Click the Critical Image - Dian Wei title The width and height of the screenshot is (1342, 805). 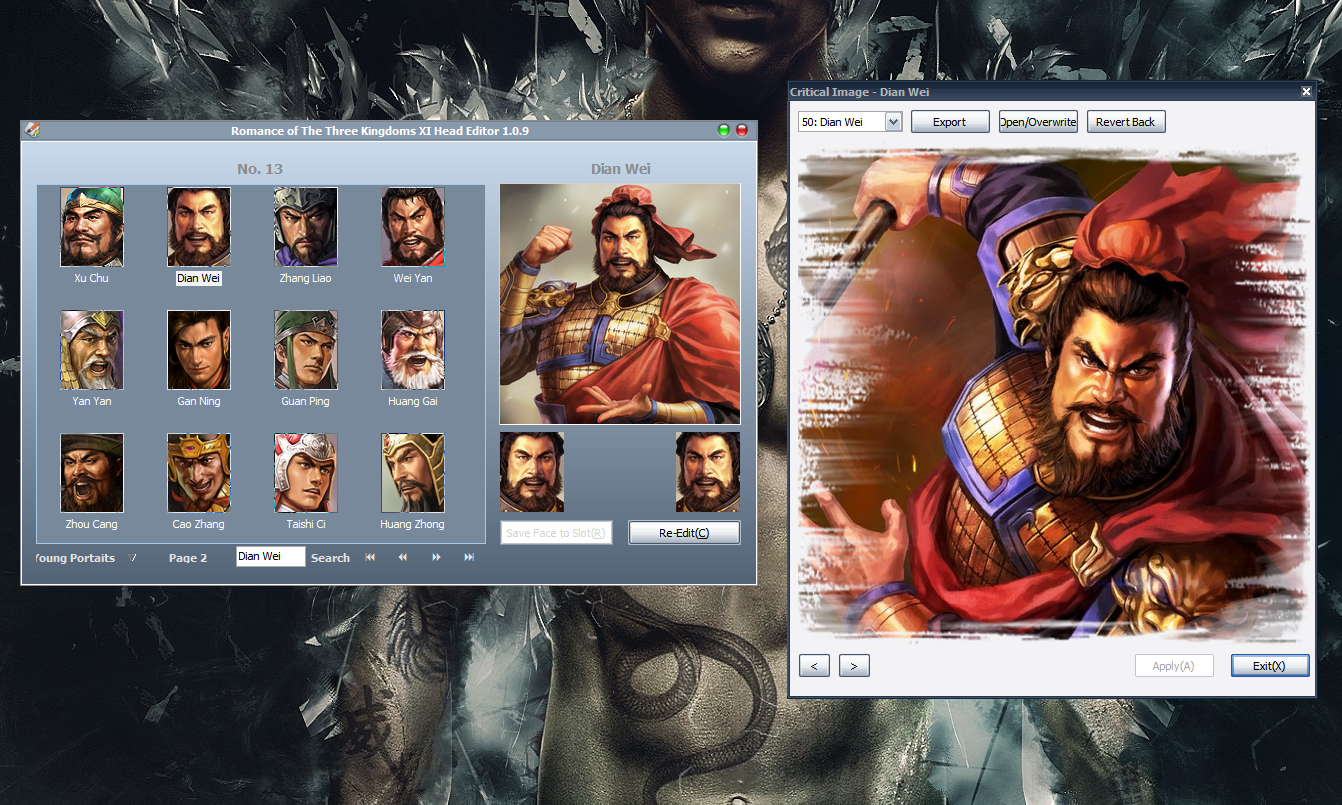pos(860,92)
